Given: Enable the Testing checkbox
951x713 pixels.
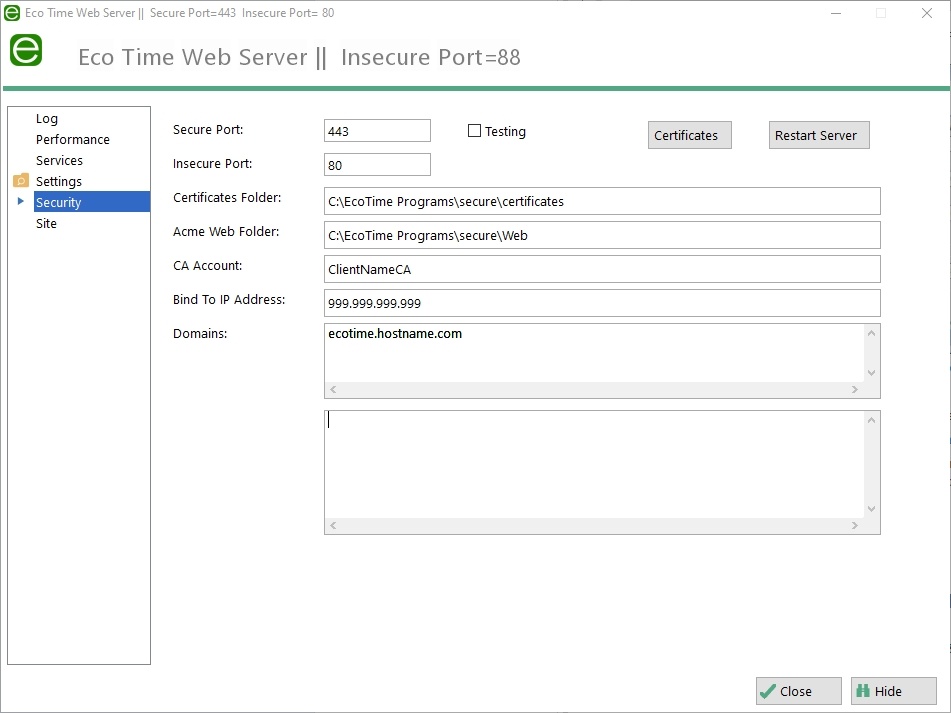Looking at the screenshot, I should click(474, 131).
